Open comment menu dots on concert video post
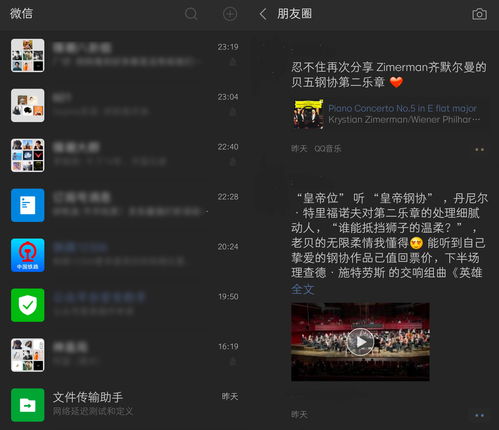The width and height of the screenshot is (499, 430). [x=479, y=415]
